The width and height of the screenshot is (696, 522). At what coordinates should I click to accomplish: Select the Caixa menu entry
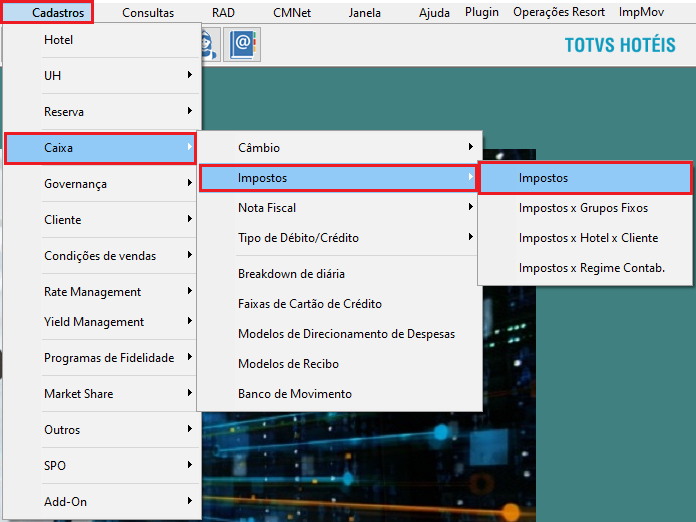tap(100, 148)
